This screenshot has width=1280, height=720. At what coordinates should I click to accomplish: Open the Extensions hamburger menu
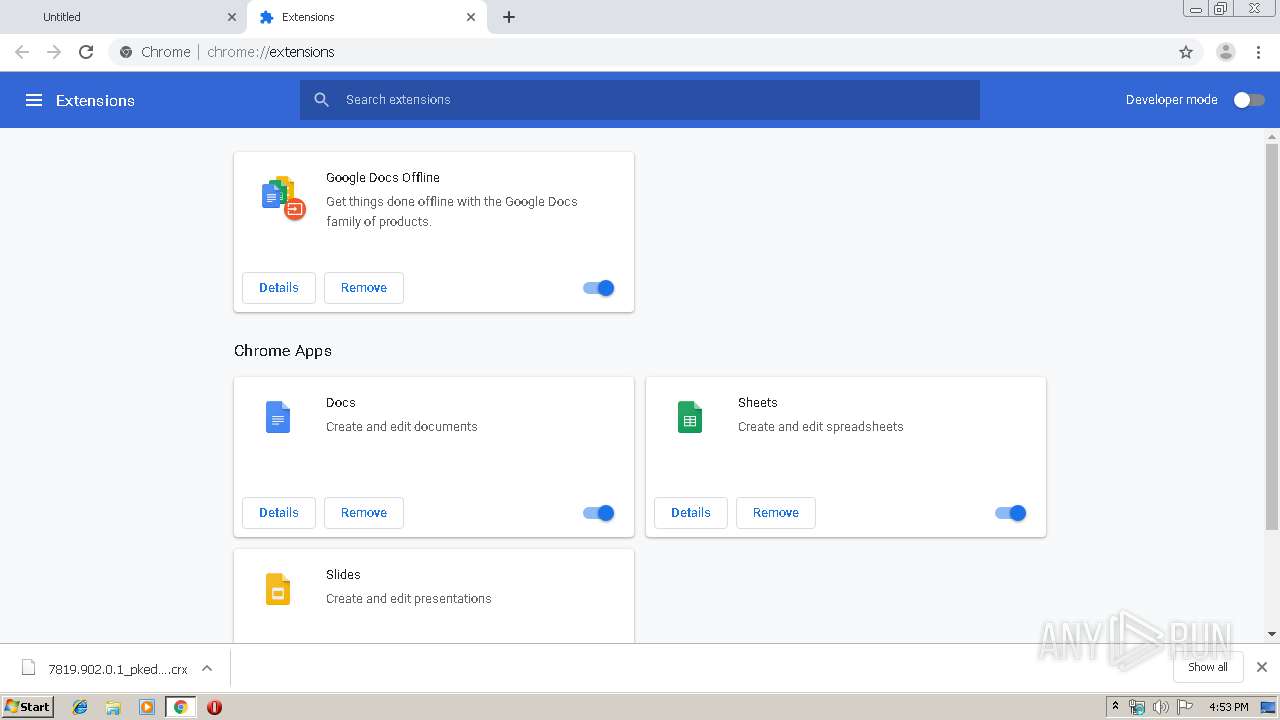(x=34, y=100)
